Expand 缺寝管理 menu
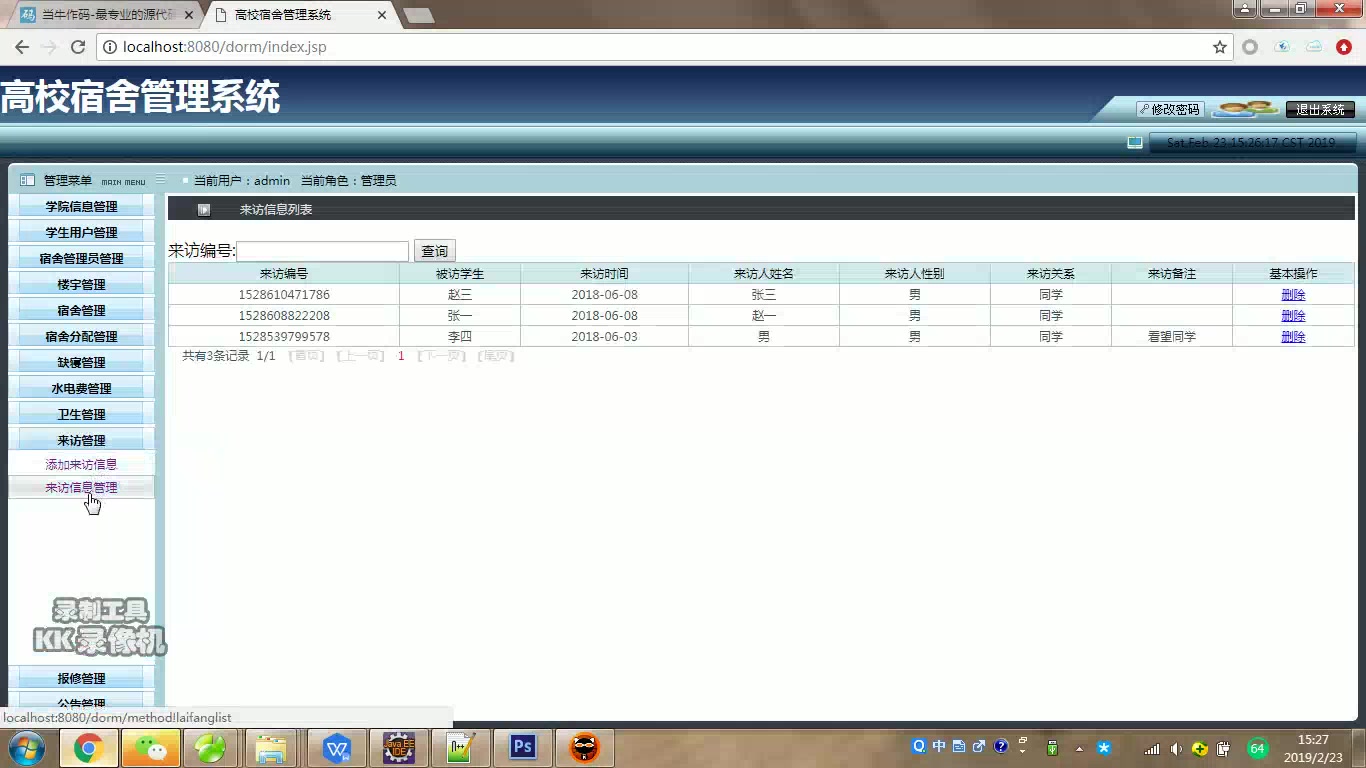1366x768 pixels. pos(81,362)
